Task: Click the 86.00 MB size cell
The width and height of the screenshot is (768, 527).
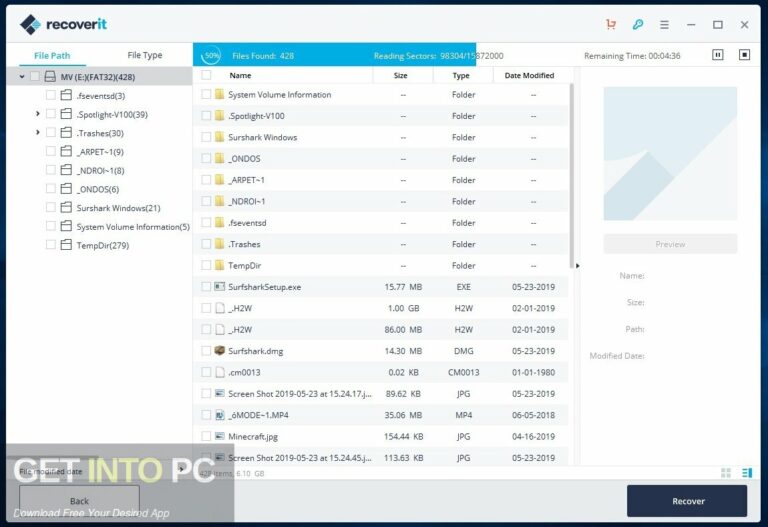Action: tap(403, 330)
